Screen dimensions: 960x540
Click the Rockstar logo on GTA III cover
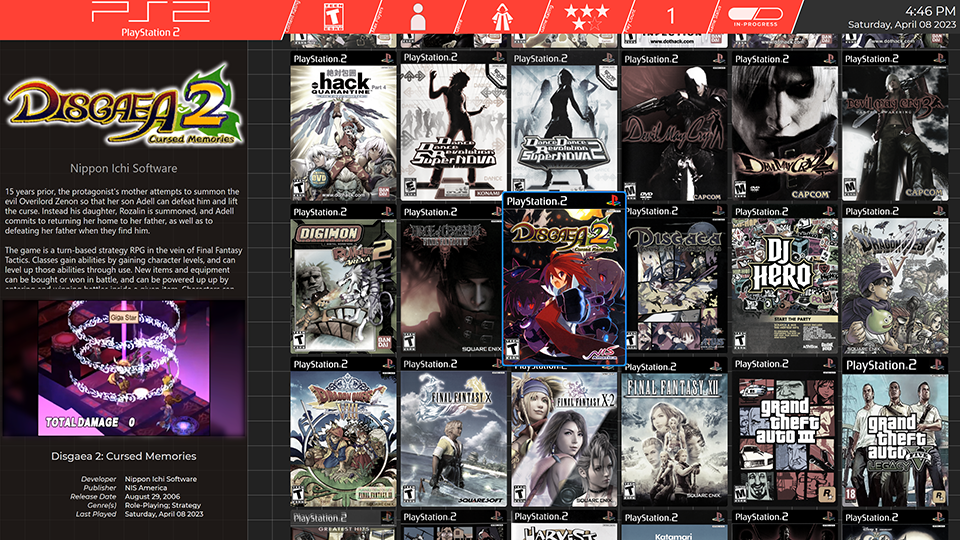coord(827,493)
